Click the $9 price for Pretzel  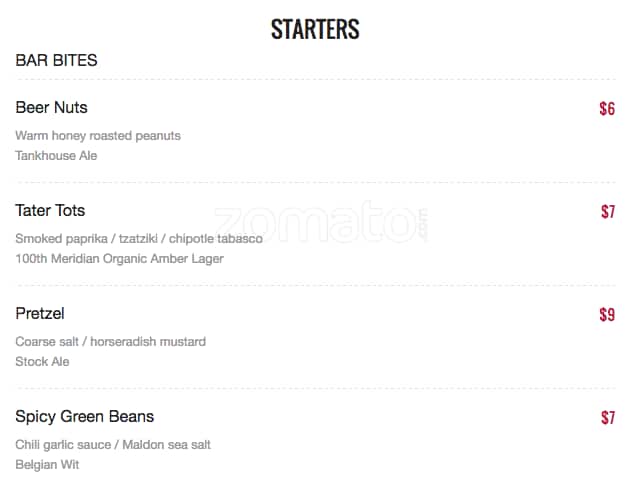(607, 315)
